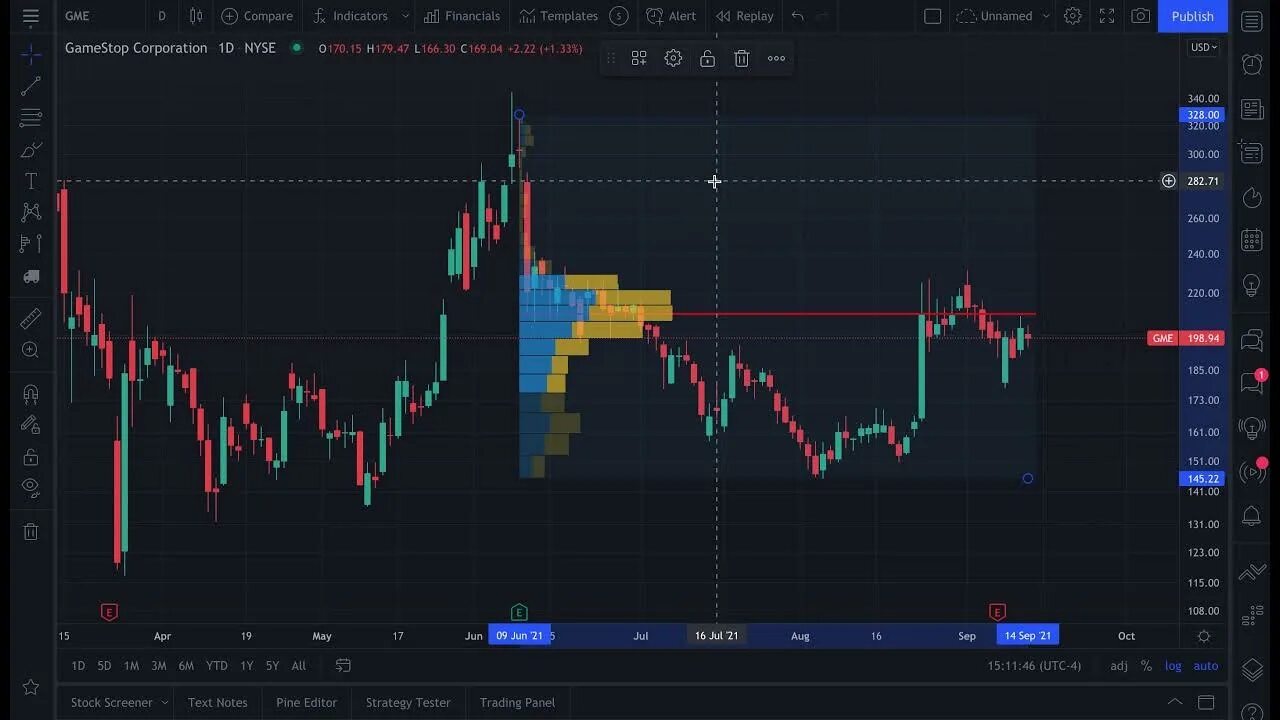Open the object tree layers panel
This screenshot has height=720, width=1280.
coord(1251,669)
